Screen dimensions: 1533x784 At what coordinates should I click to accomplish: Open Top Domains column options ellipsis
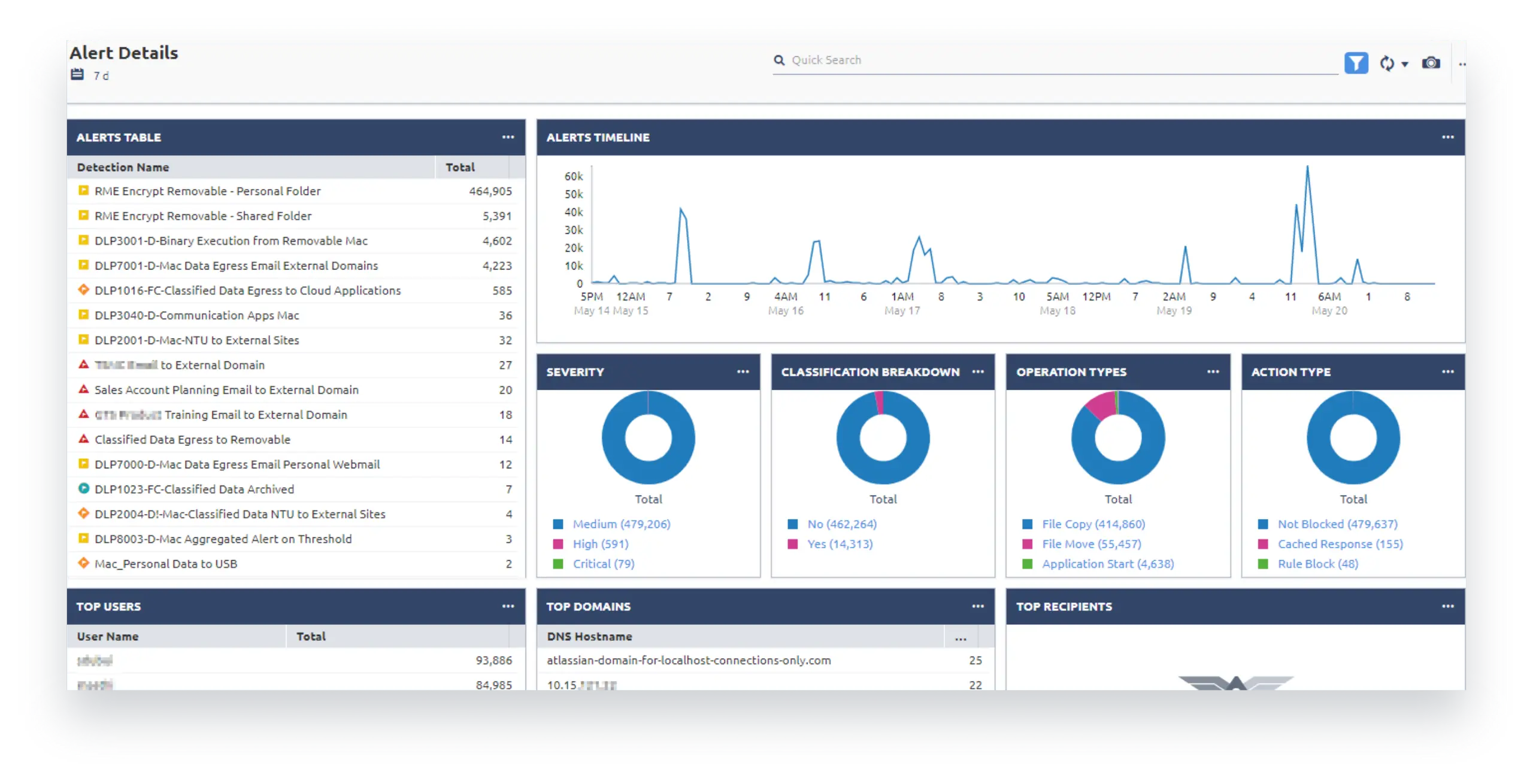coord(961,638)
